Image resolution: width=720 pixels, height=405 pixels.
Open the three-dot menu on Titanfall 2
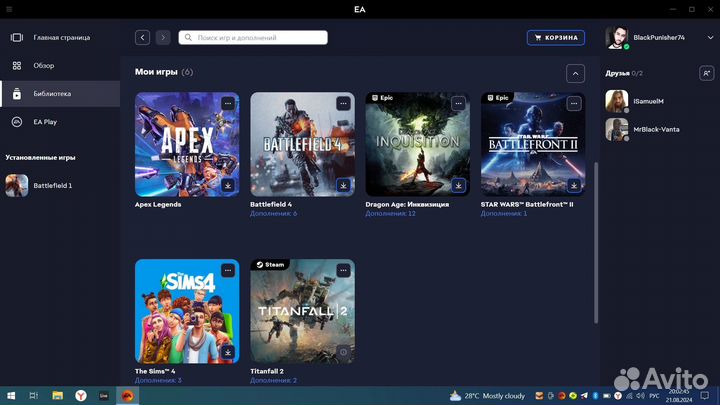[x=343, y=270]
